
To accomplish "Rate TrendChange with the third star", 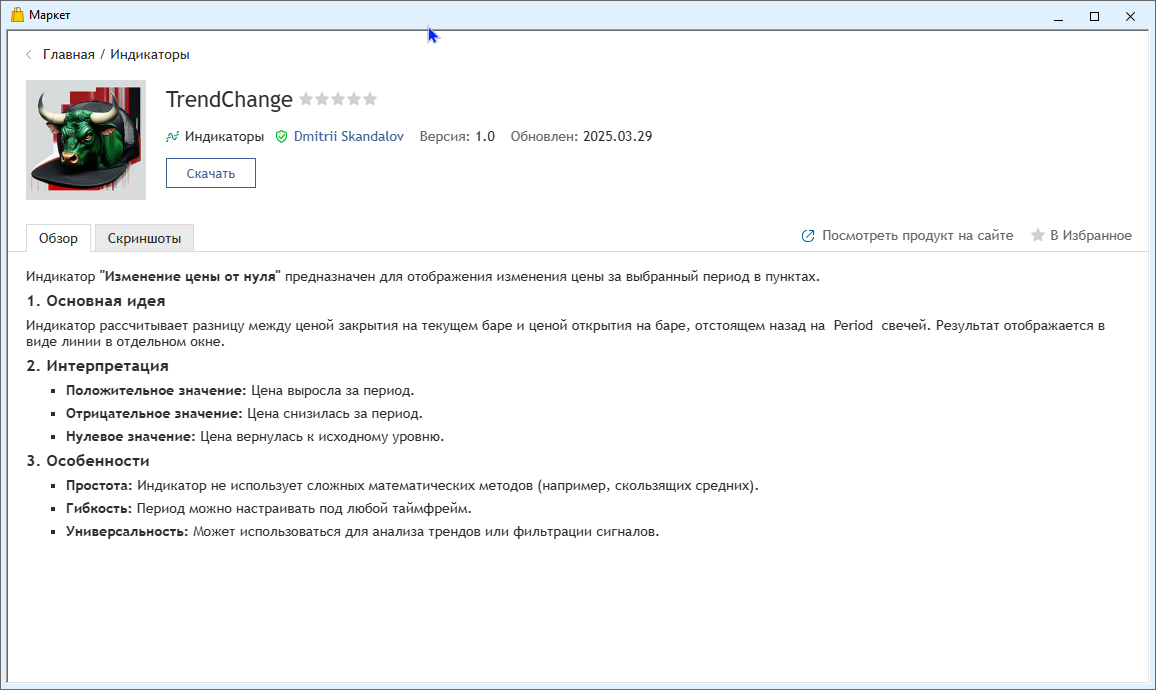I will point(338,99).
